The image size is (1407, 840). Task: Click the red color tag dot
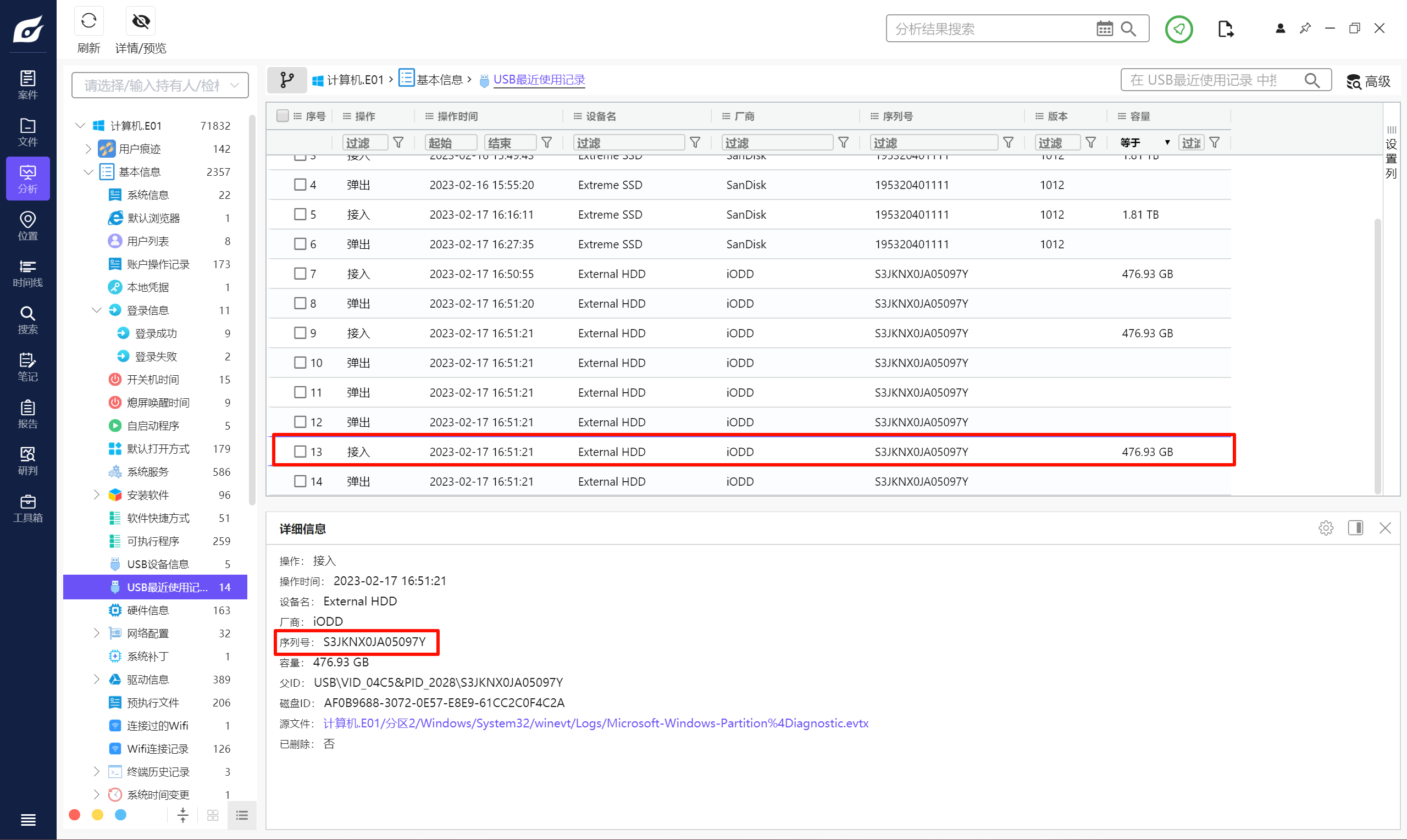pyautogui.click(x=74, y=815)
